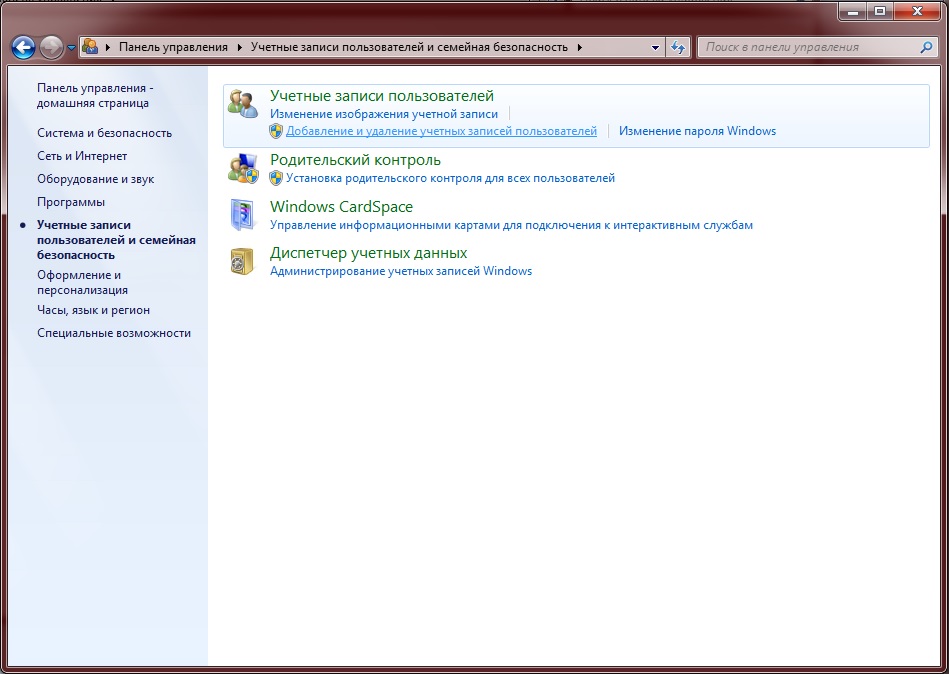
Task: Open Панель управления - домашняя страница link
Action: pyautogui.click(x=95, y=96)
